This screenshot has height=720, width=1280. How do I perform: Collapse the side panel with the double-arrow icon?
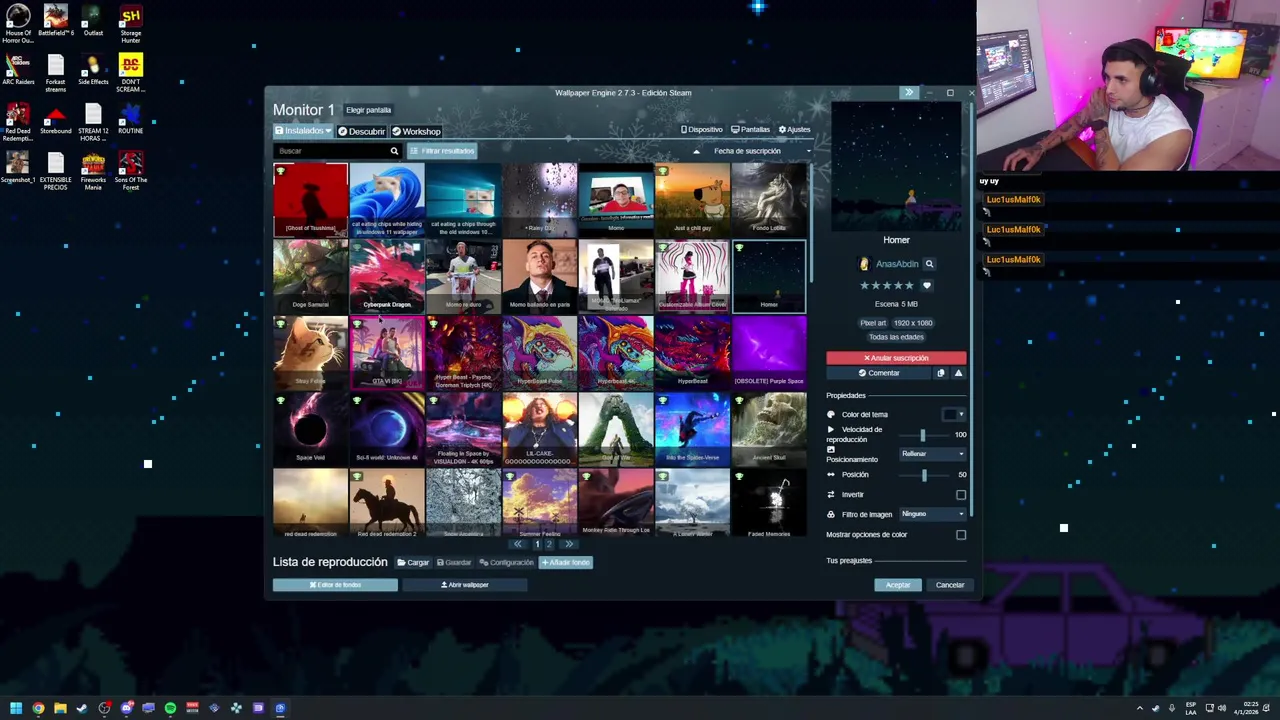908,93
